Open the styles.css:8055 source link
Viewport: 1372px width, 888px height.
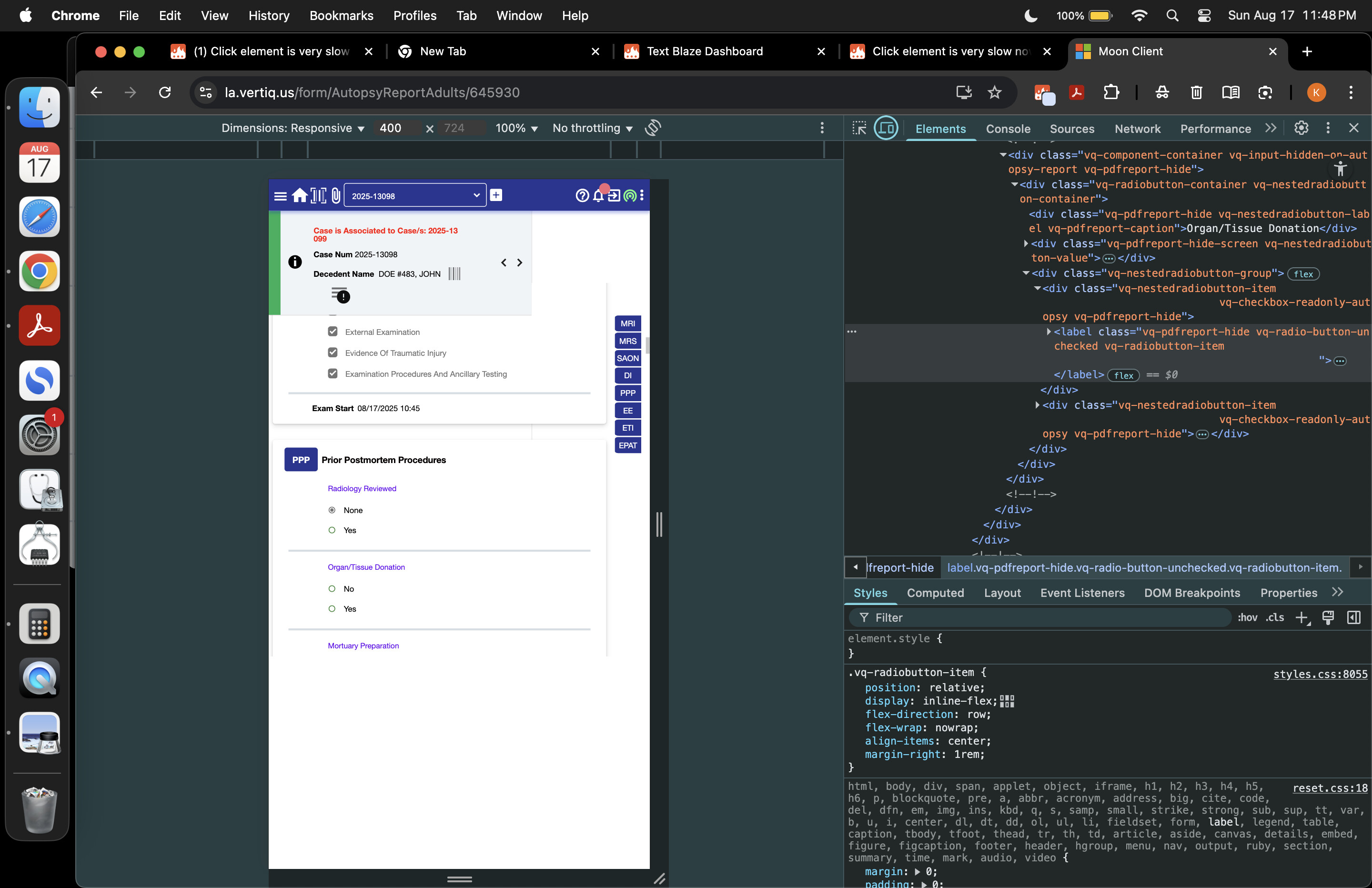[x=1320, y=674]
